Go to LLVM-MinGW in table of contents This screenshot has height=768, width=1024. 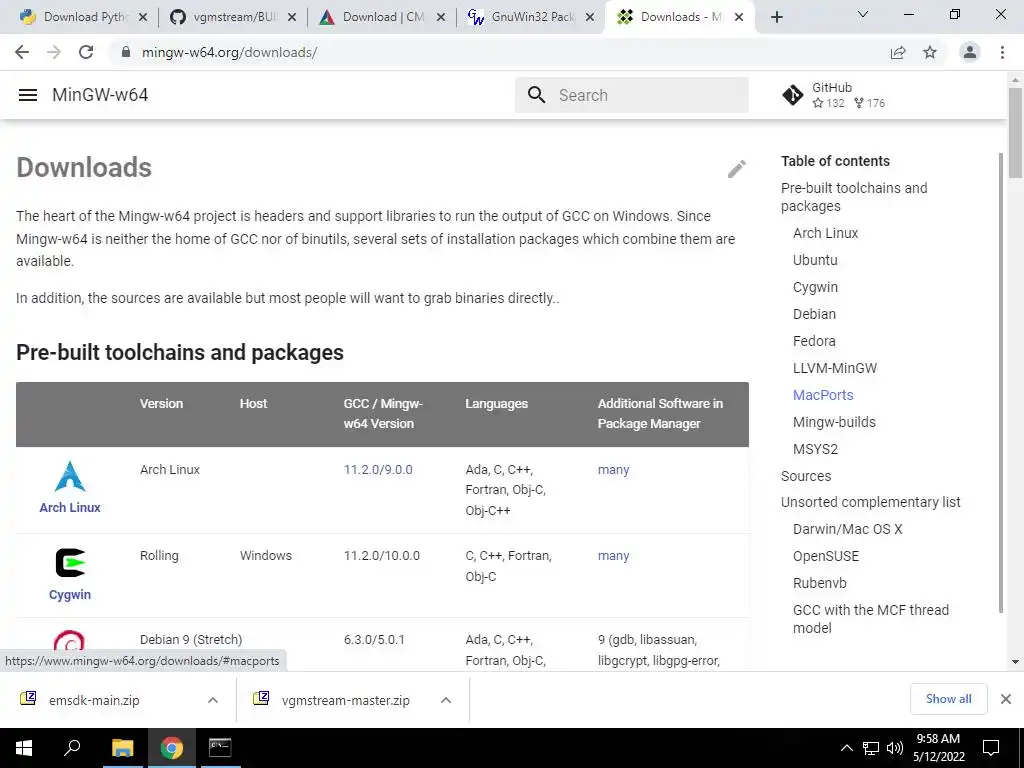(x=835, y=368)
